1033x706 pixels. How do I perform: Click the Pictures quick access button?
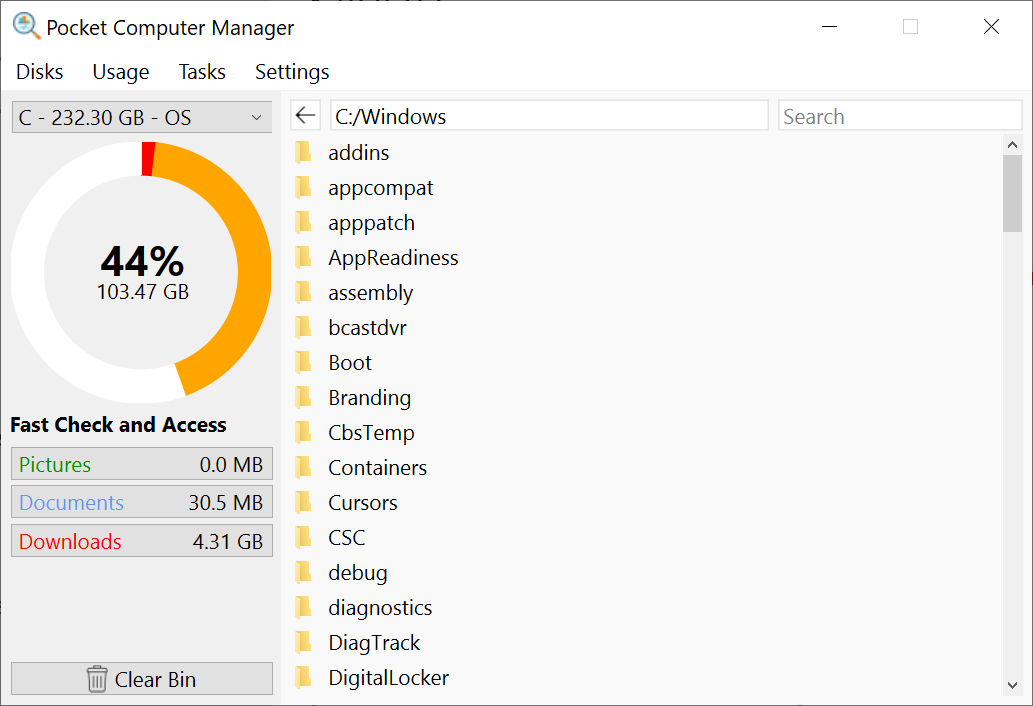[x=142, y=464]
